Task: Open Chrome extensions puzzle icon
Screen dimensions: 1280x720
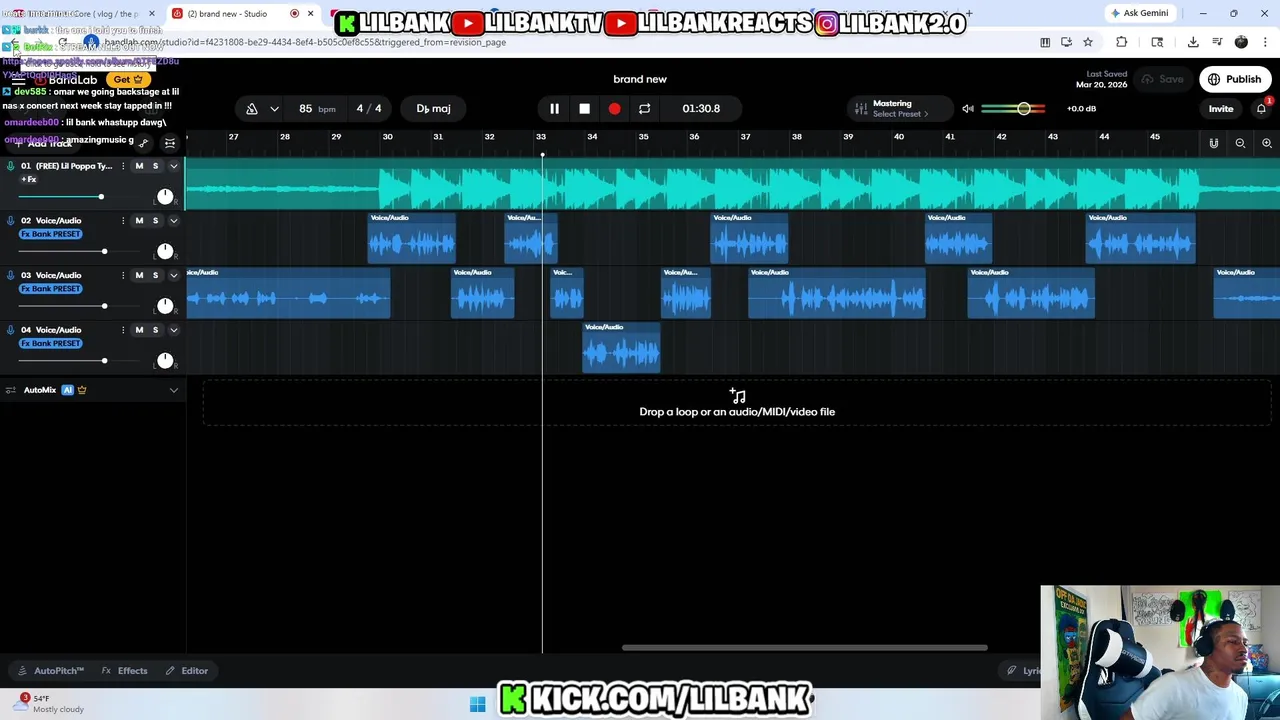Action: click(x=1121, y=42)
